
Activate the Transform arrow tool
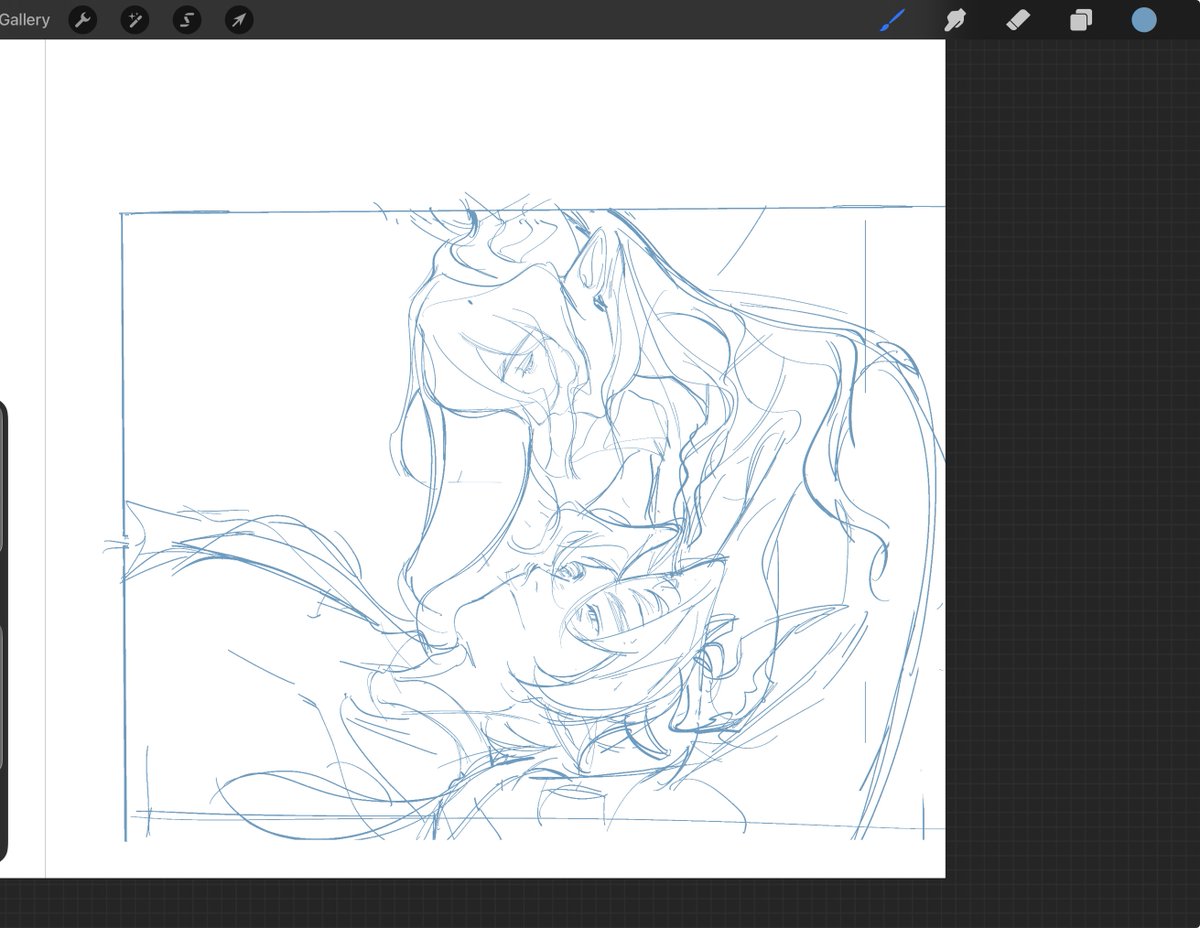[239, 20]
